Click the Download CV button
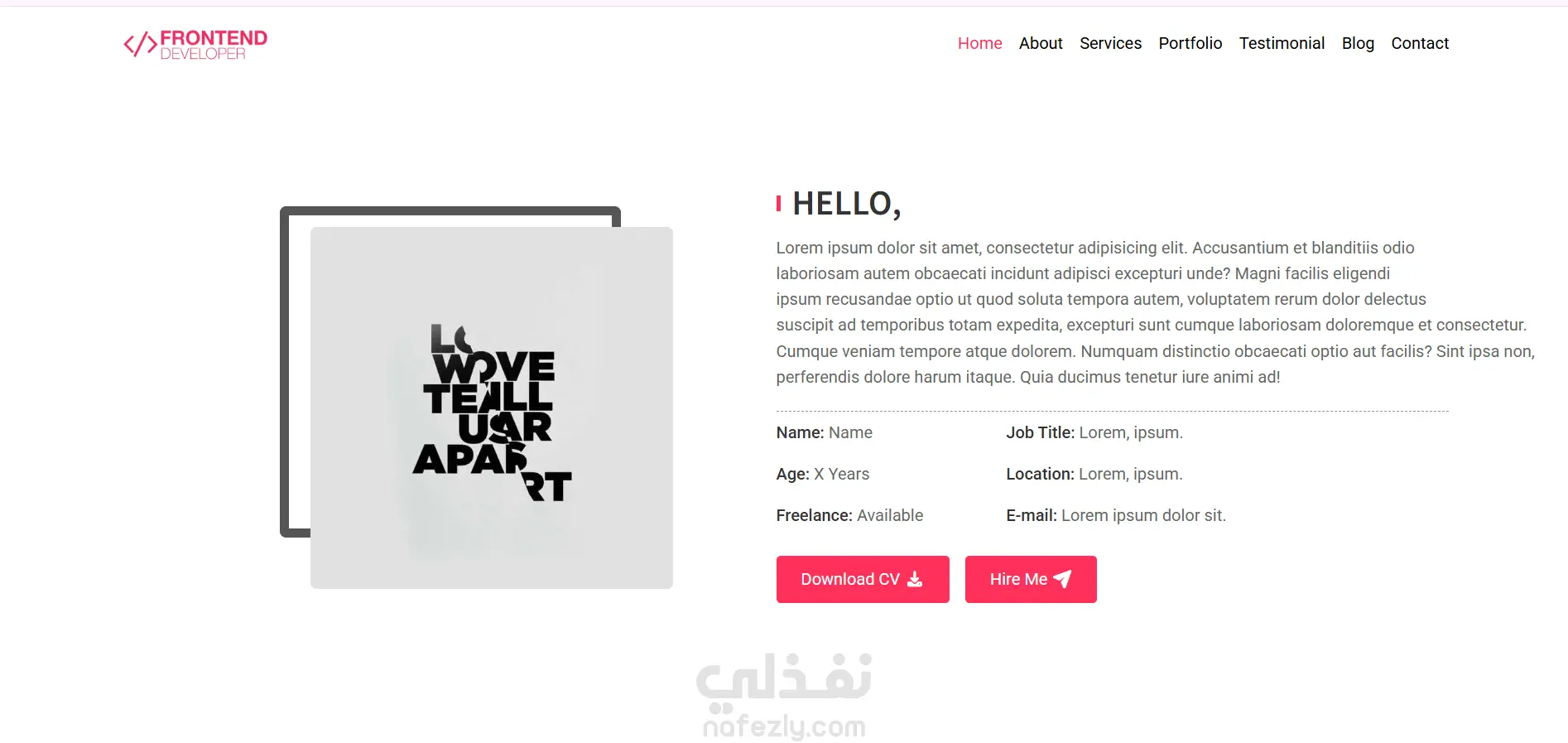 coord(863,579)
